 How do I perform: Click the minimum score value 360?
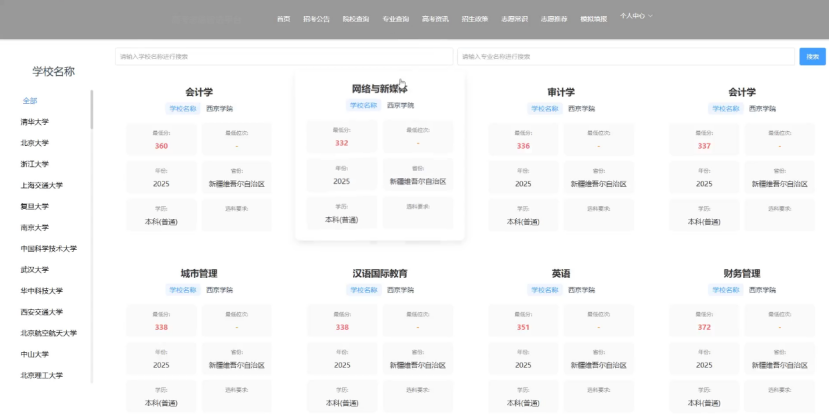(161, 146)
